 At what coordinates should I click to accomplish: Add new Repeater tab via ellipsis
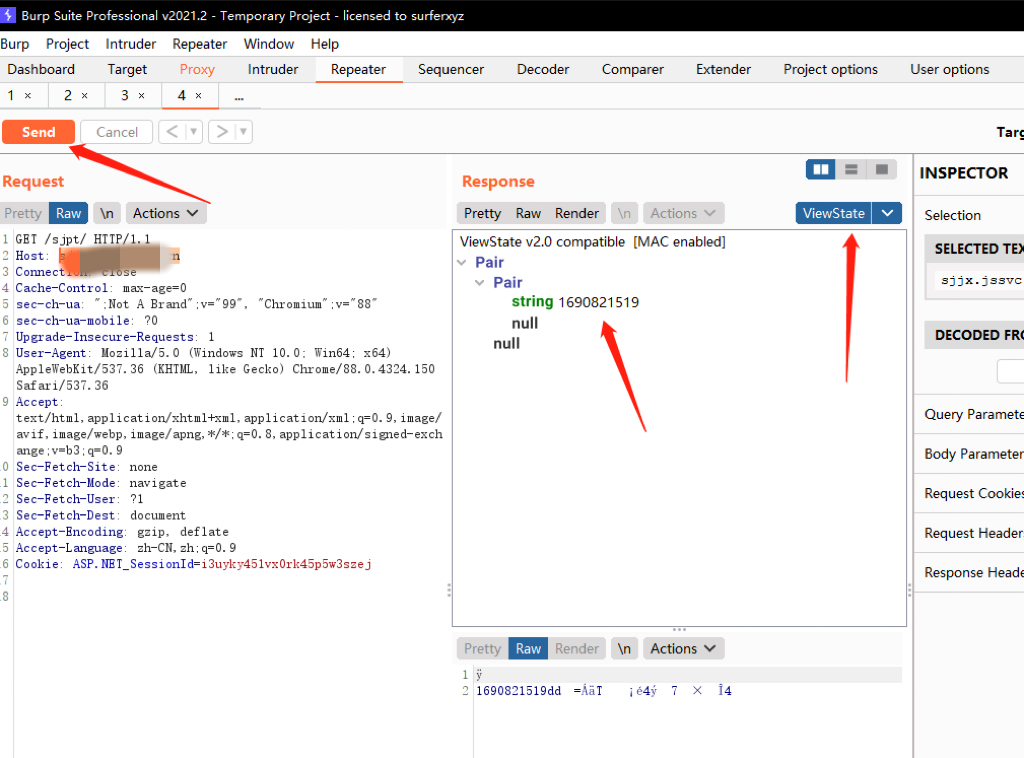[239, 97]
